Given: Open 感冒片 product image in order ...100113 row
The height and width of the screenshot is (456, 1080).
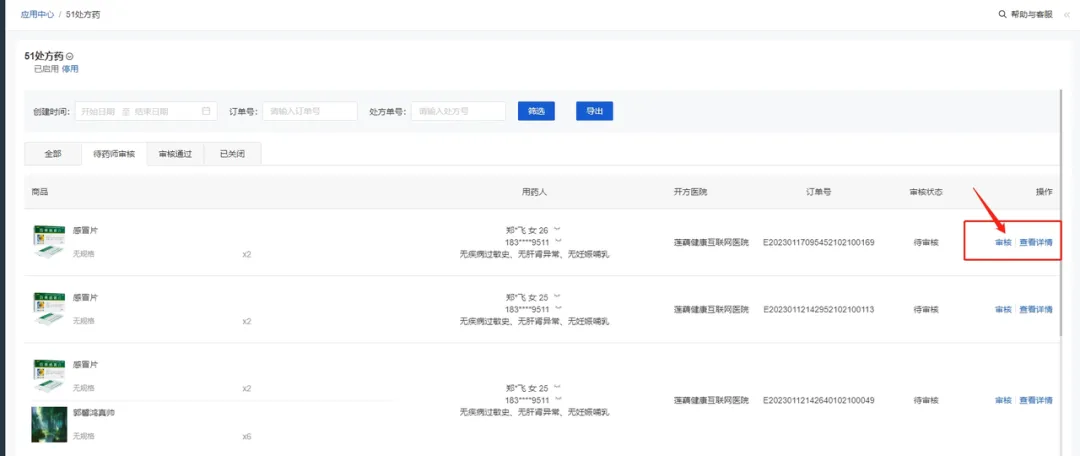Looking at the screenshot, I should tap(49, 309).
